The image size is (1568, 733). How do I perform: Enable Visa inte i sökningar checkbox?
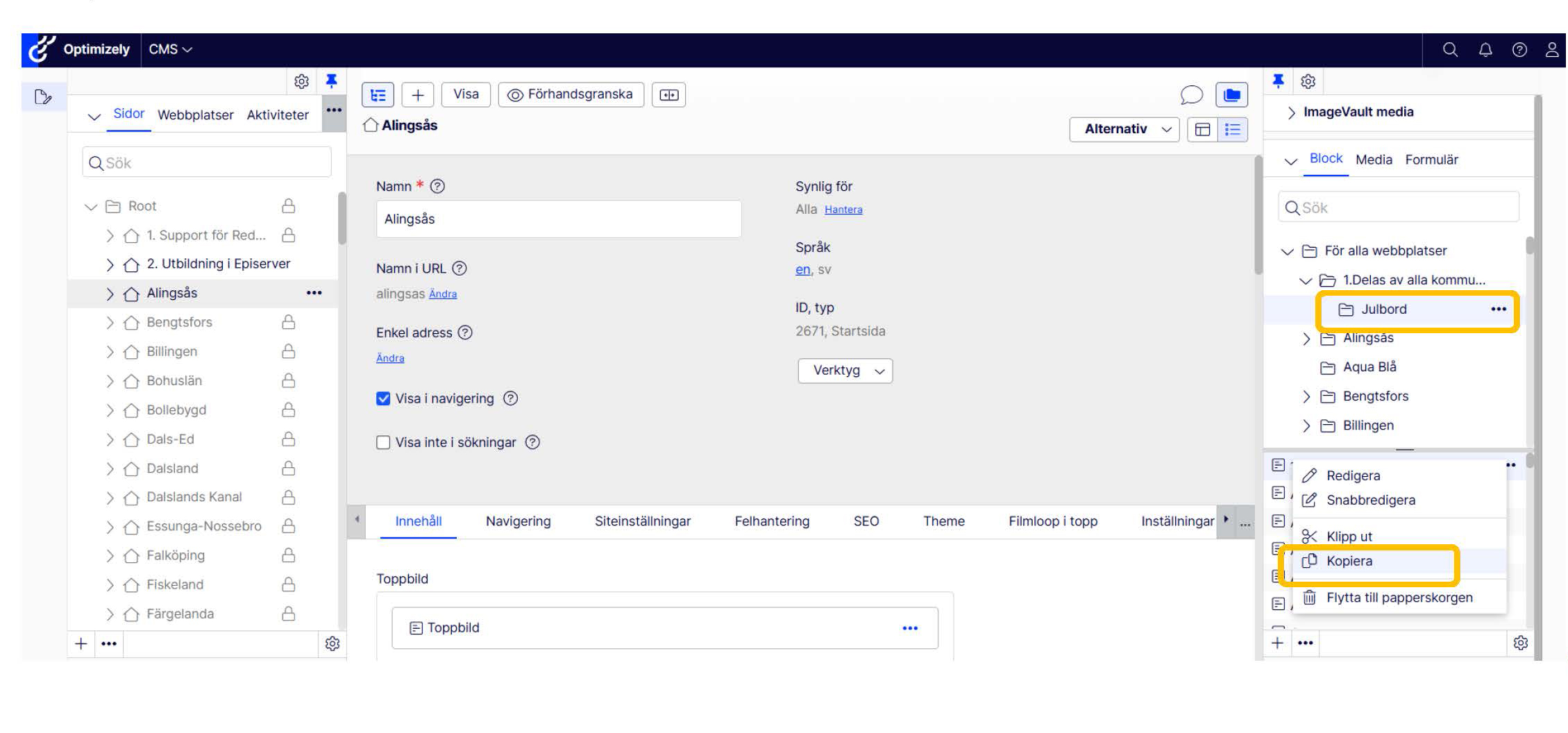coord(383,443)
